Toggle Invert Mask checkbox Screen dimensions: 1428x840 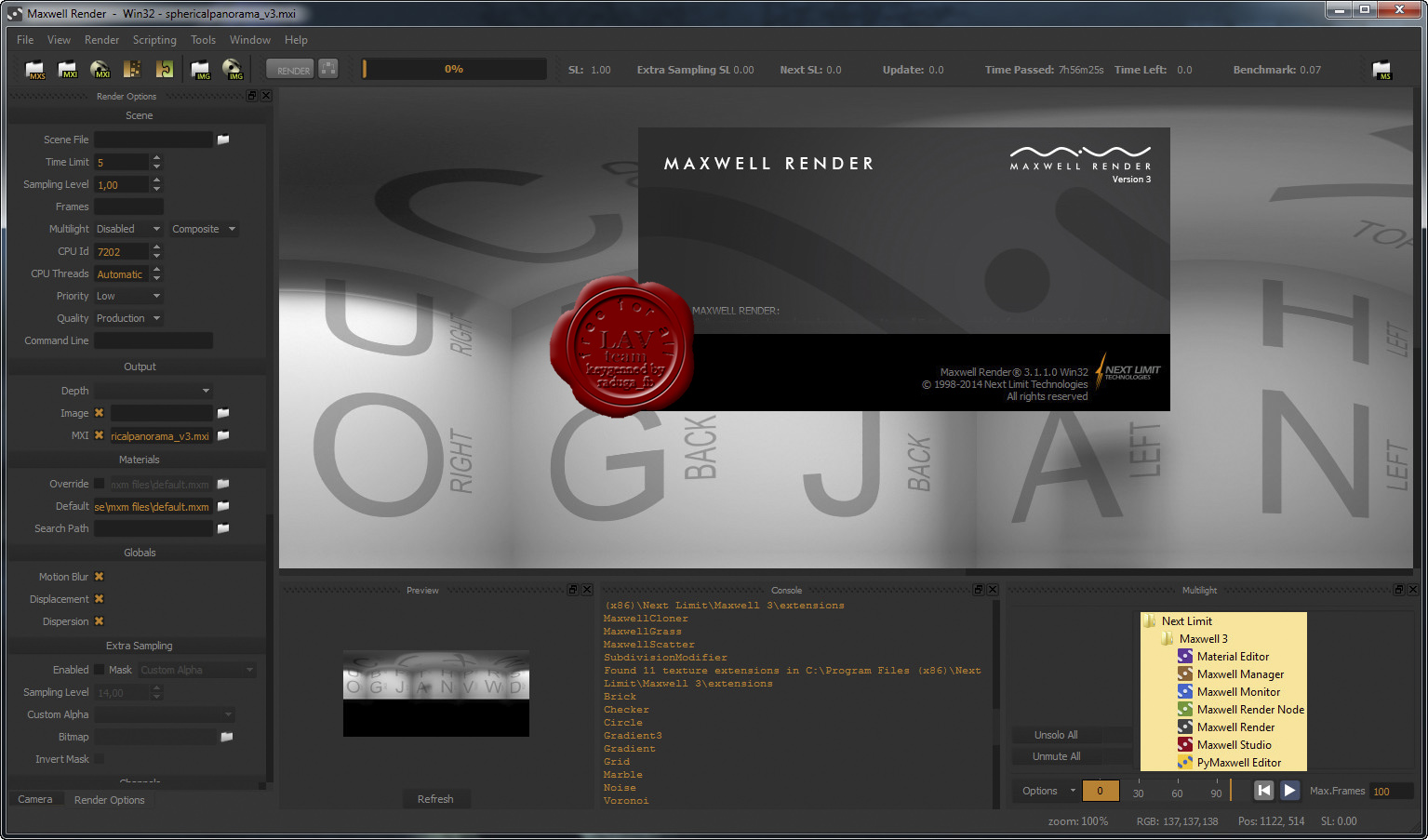click(x=100, y=759)
